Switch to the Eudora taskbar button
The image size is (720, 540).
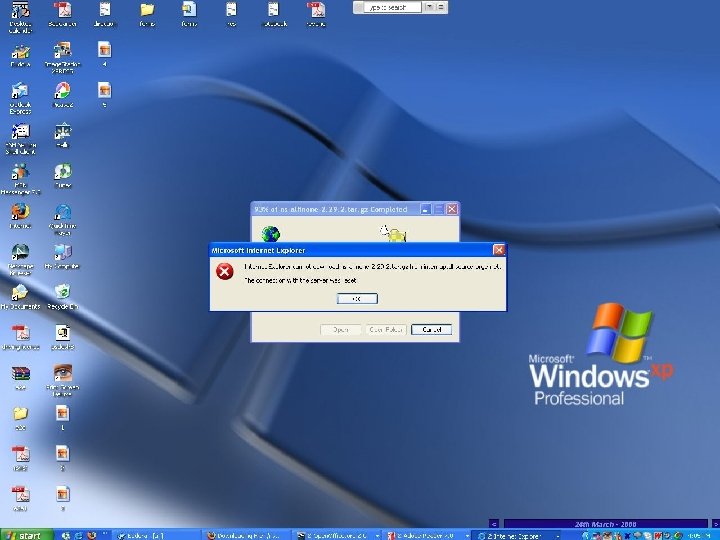tap(156, 535)
